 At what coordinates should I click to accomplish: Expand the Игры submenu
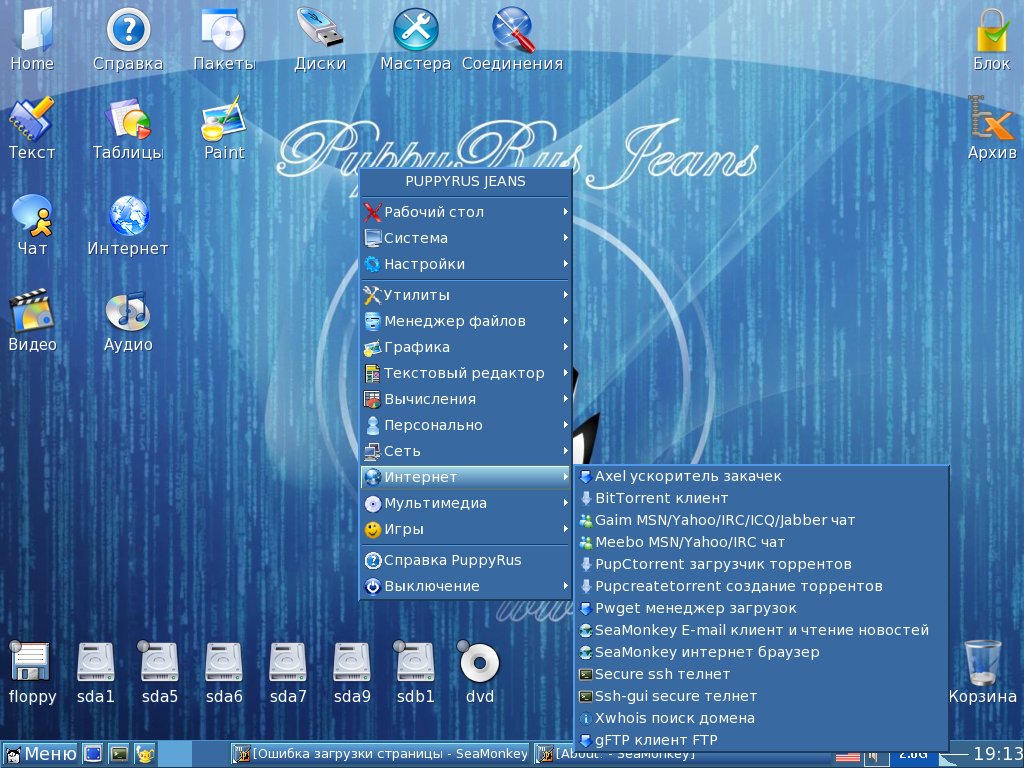pos(466,530)
